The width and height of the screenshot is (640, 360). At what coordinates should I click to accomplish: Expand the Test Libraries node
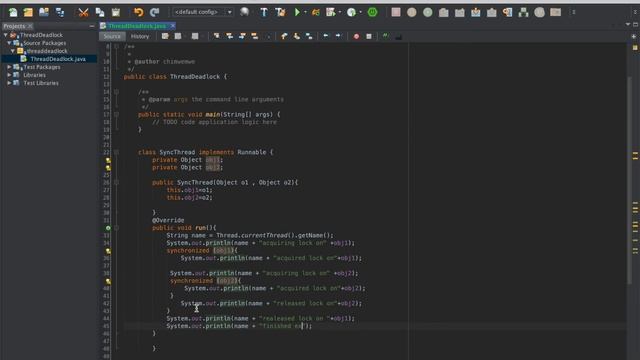click(9, 83)
